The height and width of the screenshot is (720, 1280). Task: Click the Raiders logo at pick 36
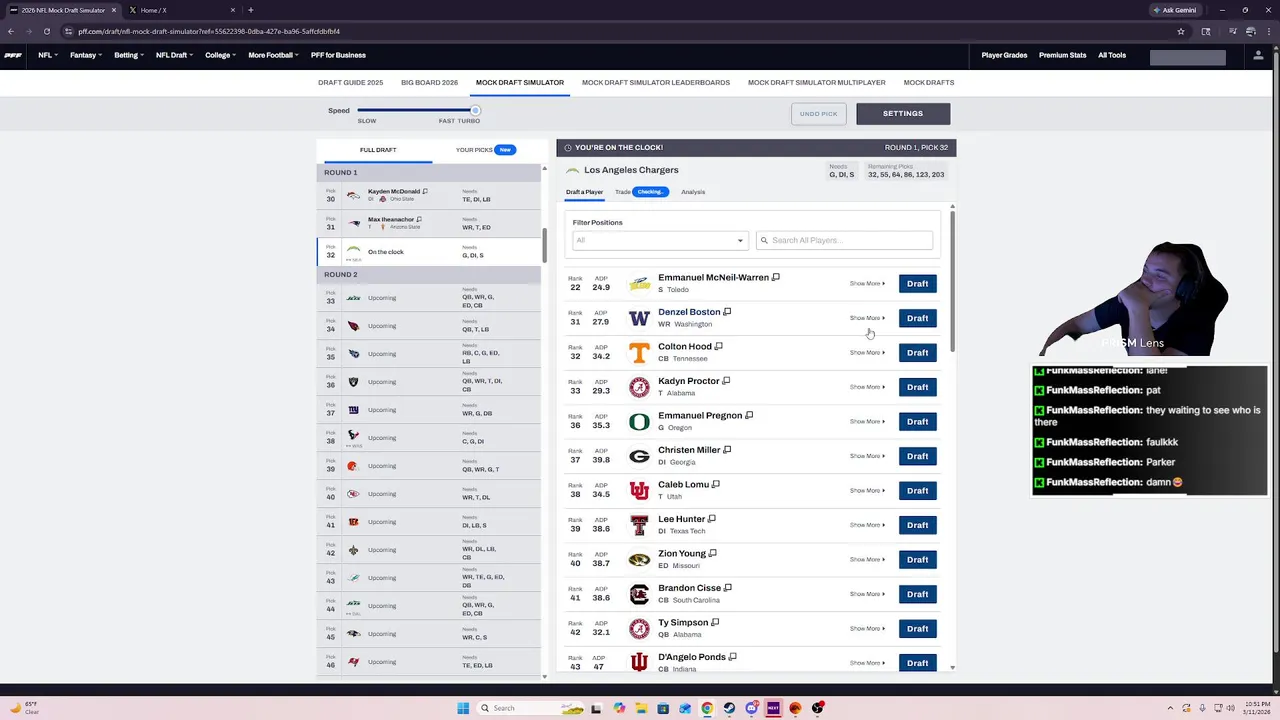(x=353, y=382)
